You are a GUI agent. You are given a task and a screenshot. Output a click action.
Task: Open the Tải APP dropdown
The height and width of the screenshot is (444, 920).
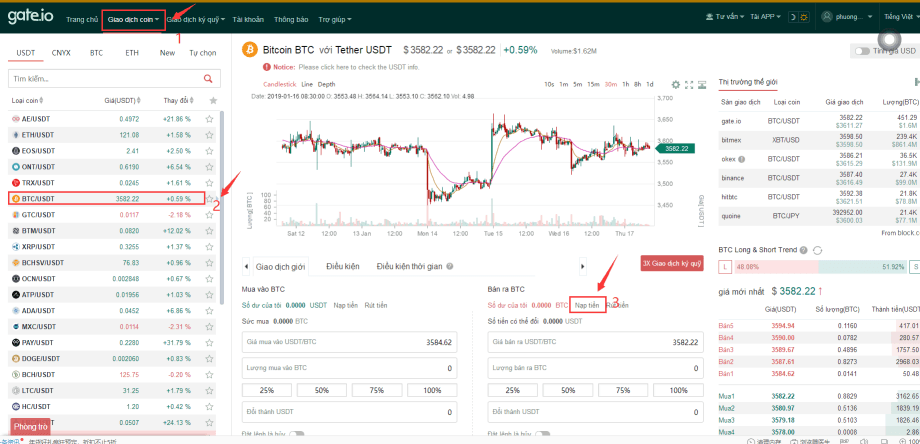click(765, 18)
